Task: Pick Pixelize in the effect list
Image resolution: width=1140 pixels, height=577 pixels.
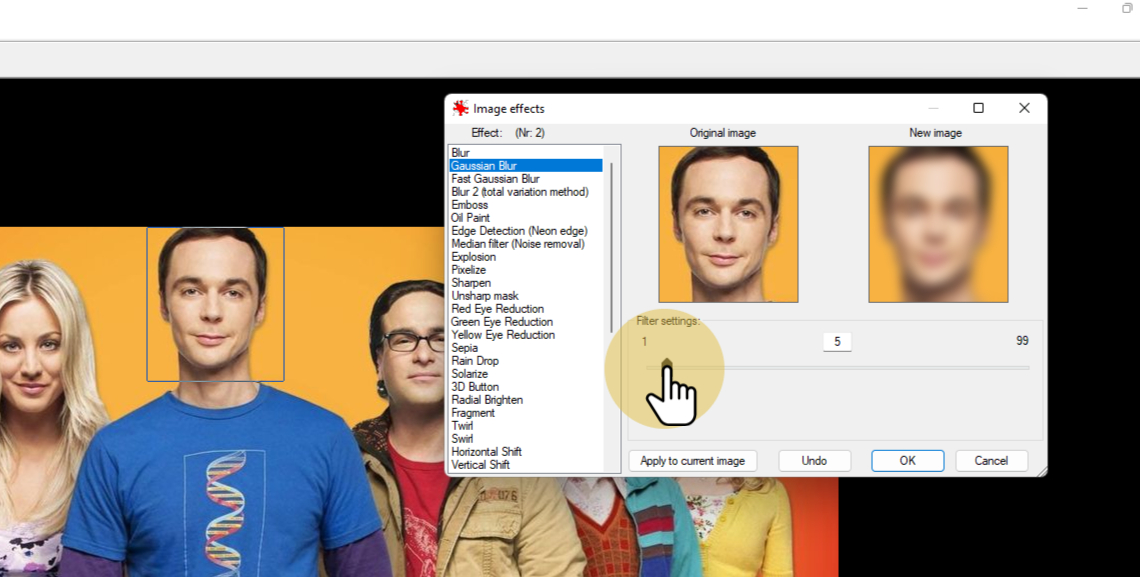Action: 468,270
